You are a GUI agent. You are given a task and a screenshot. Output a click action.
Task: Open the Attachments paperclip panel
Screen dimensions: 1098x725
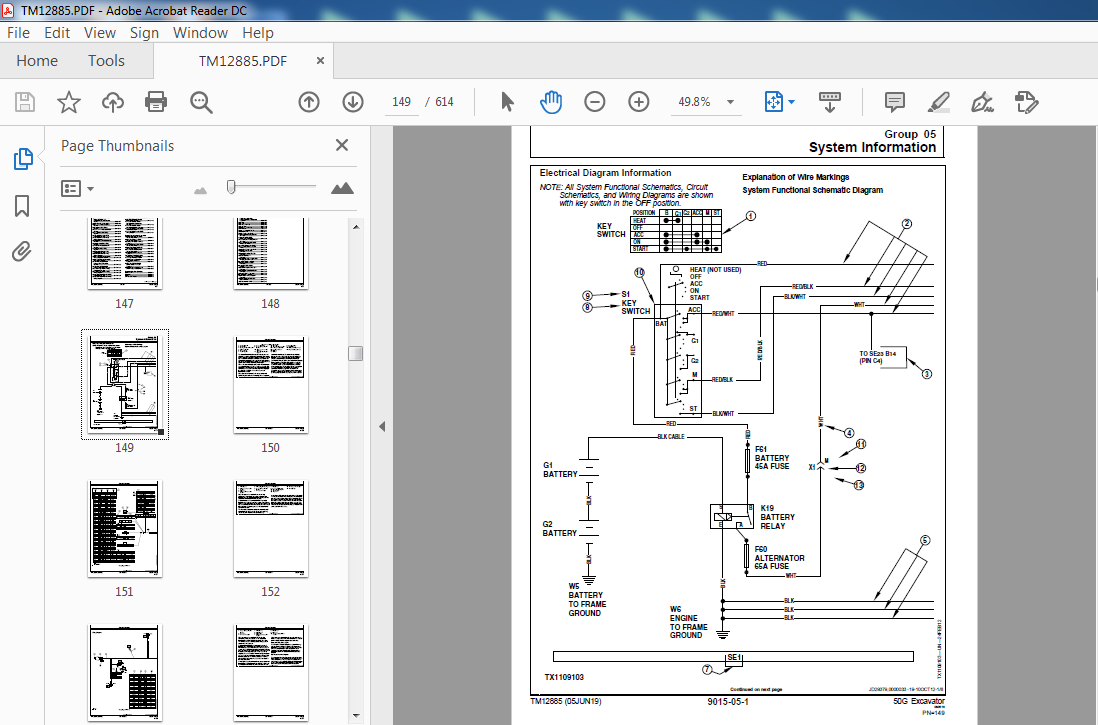tap(22, 251)
